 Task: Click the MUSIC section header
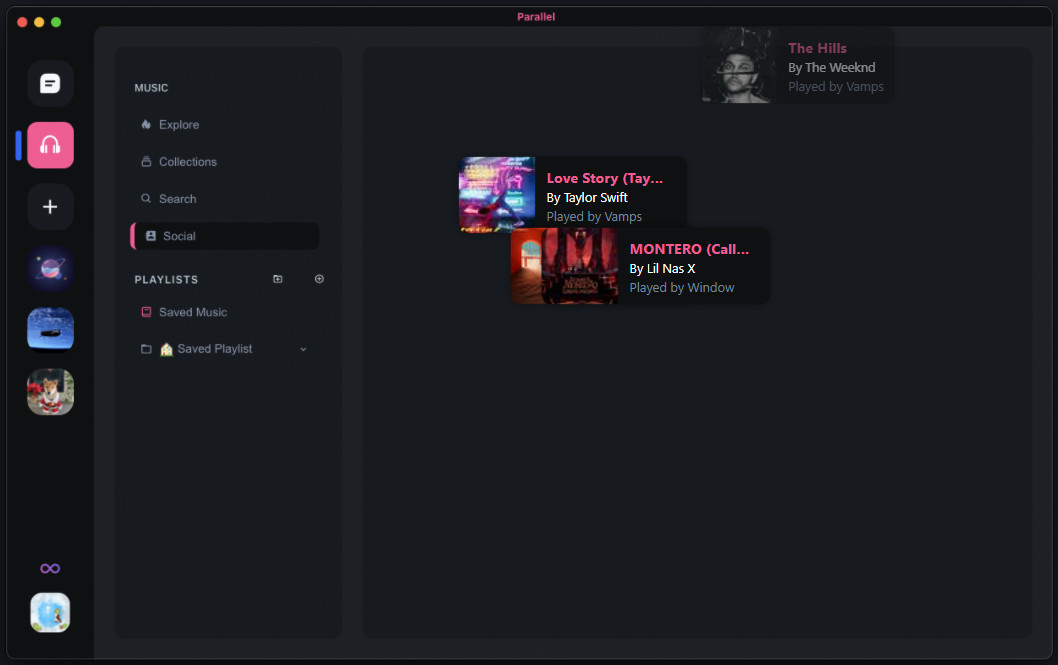tap(151, 88)
